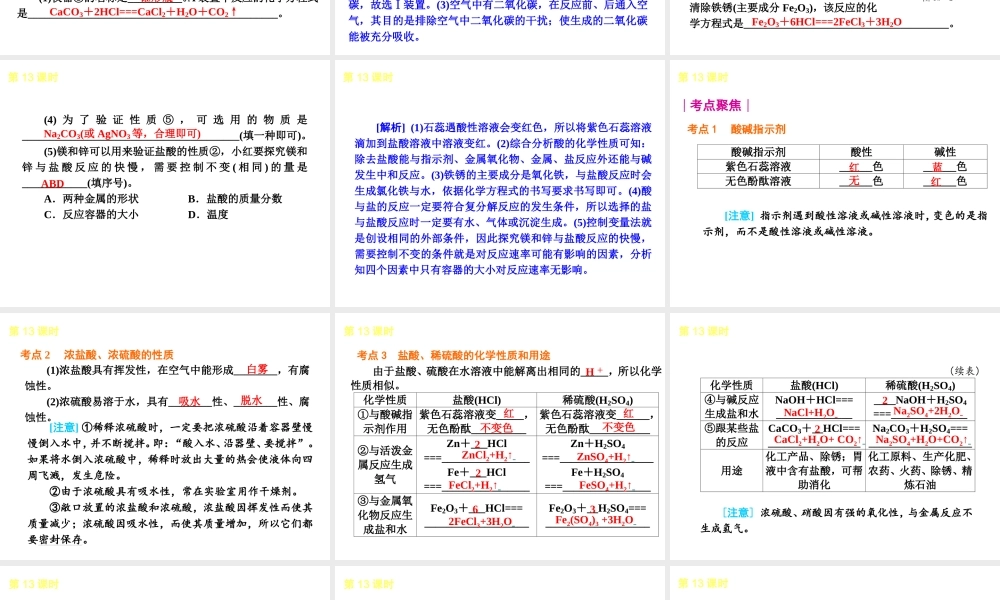Click the red H+ answer
Screen dimensions: 1000x600
pyautogui.click(x=594, y=371)
